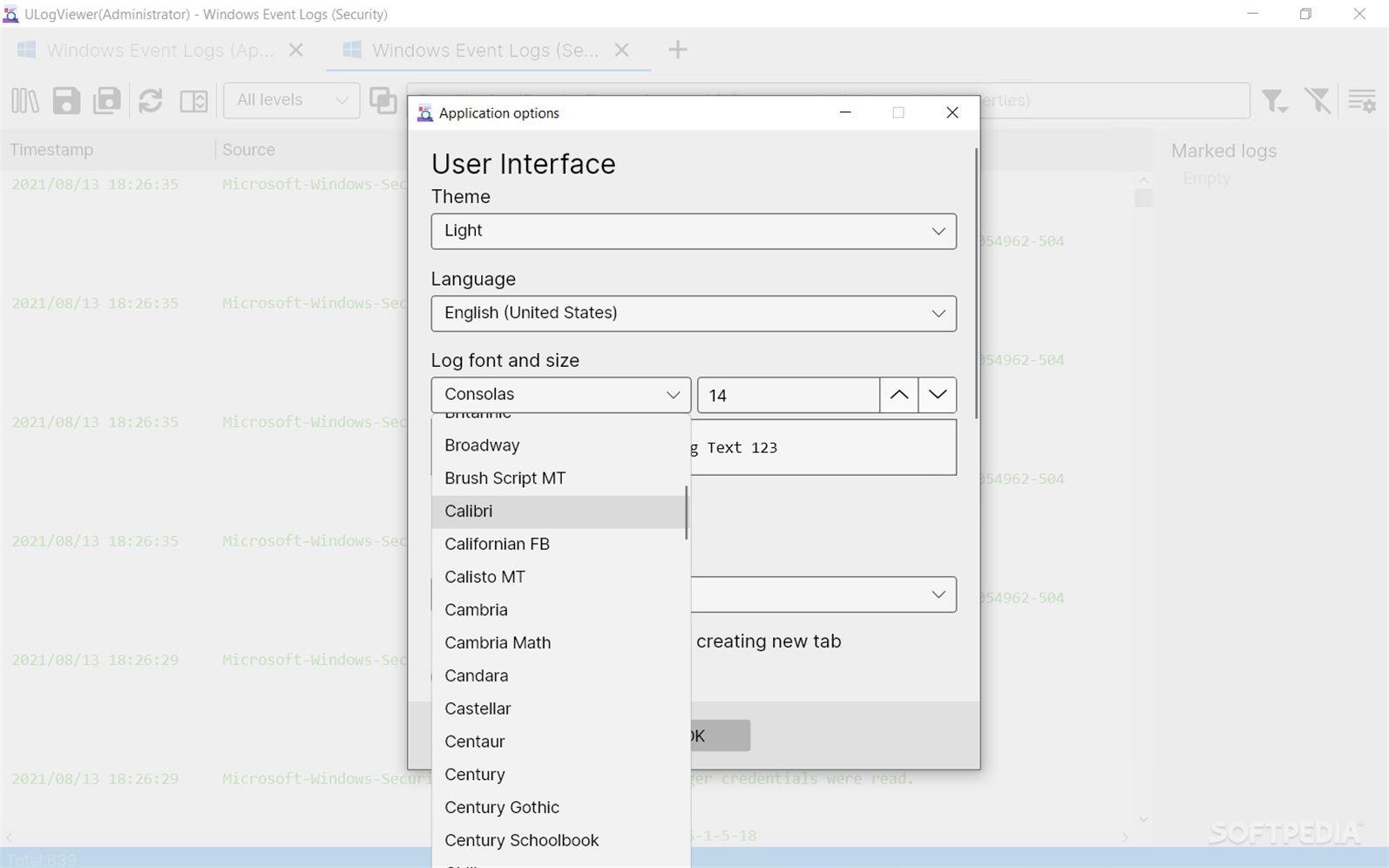Click the save logs floppy icon

coord(66,100)
